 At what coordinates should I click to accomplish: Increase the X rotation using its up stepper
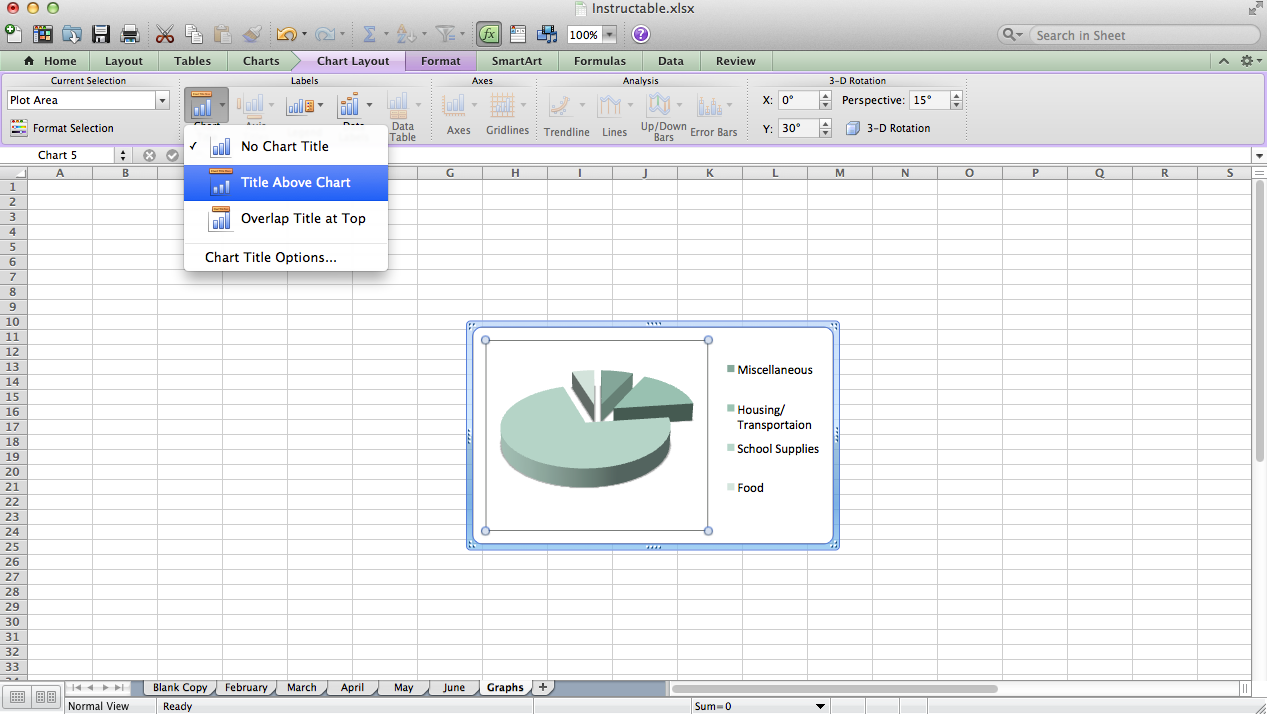click(x=824, y=95)
